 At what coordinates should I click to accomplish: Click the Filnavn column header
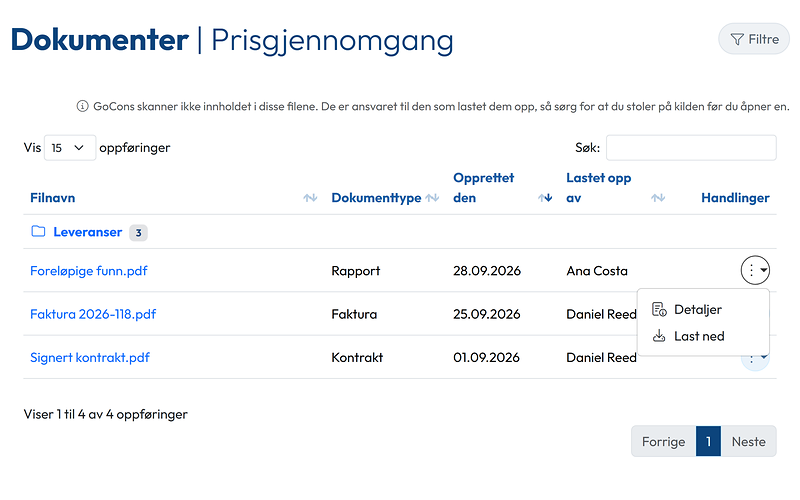[53, 197]
